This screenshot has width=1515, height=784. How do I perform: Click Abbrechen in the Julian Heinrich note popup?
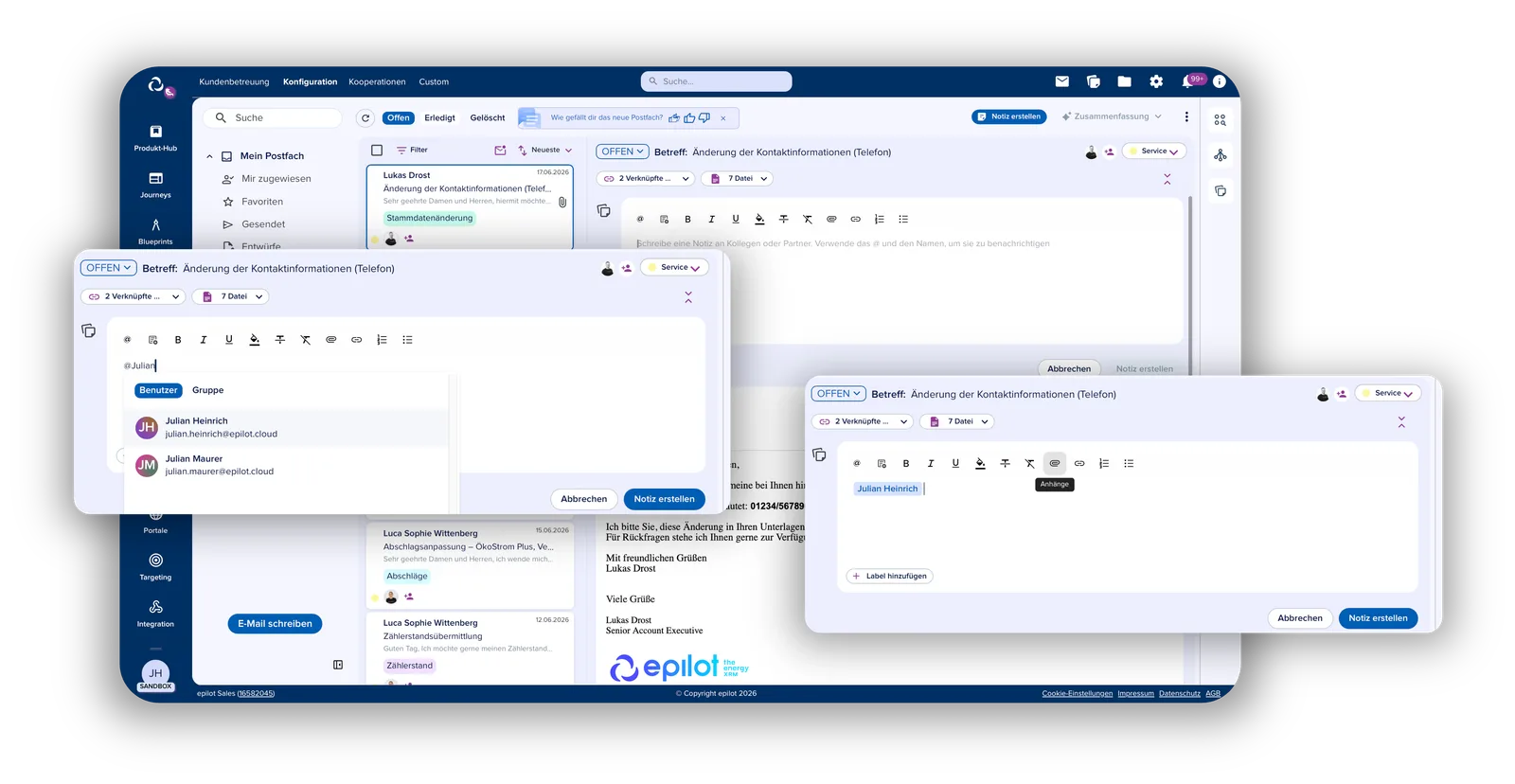[x=1300, y=618]
